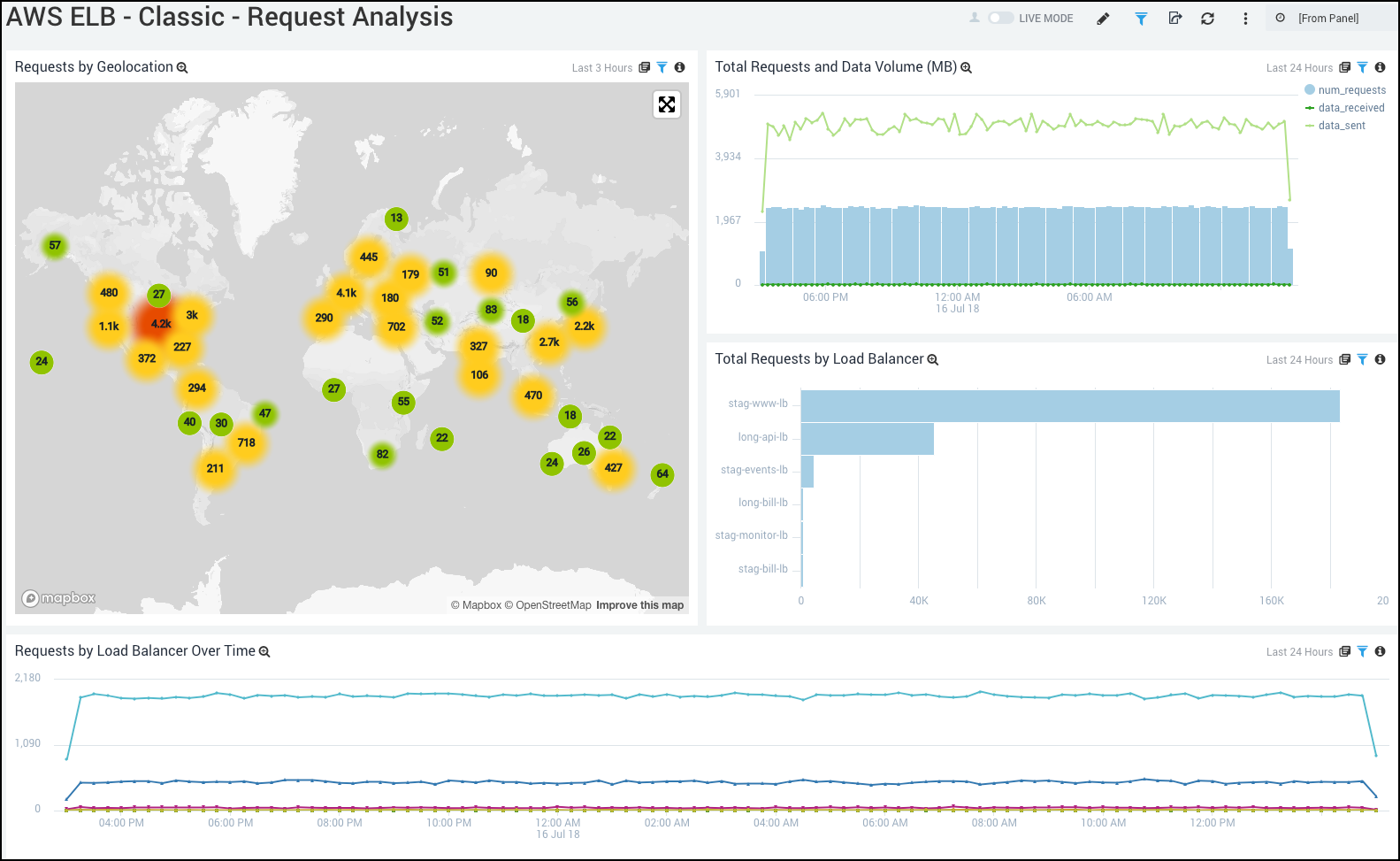Expand the map to fullscreen
1400x861 pixels.
point(667,104)
